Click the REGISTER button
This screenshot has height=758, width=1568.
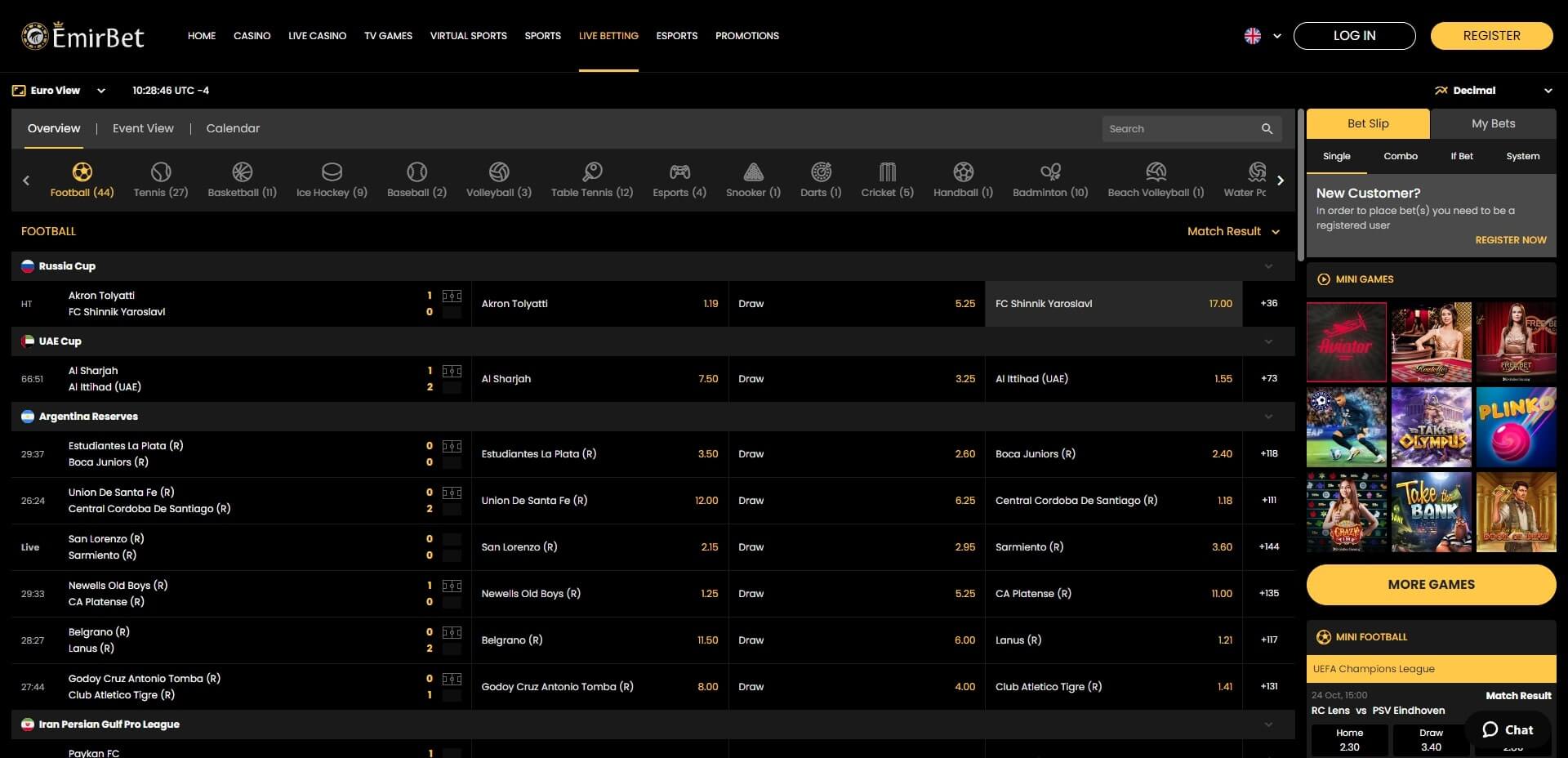1491,36
